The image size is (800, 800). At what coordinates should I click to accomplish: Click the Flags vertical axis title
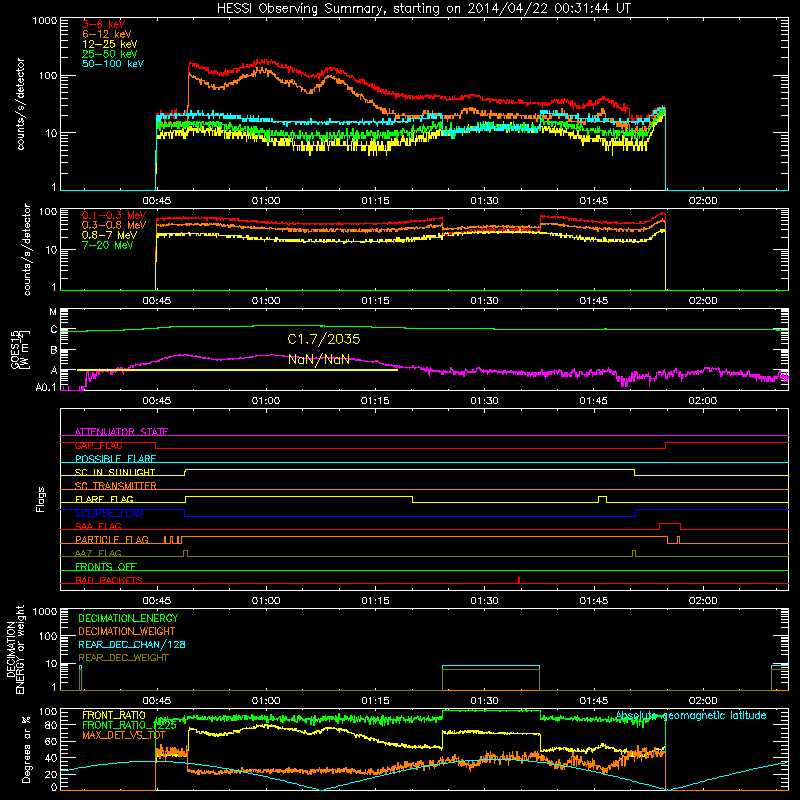(x=41, y=499)
